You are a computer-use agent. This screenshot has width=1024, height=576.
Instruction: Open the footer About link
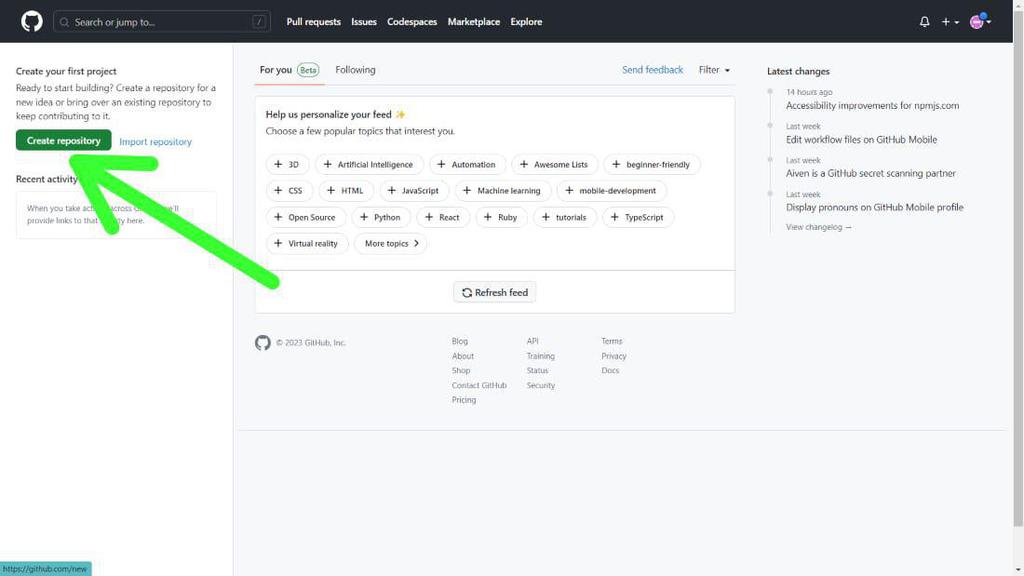(x=462, y=357)
